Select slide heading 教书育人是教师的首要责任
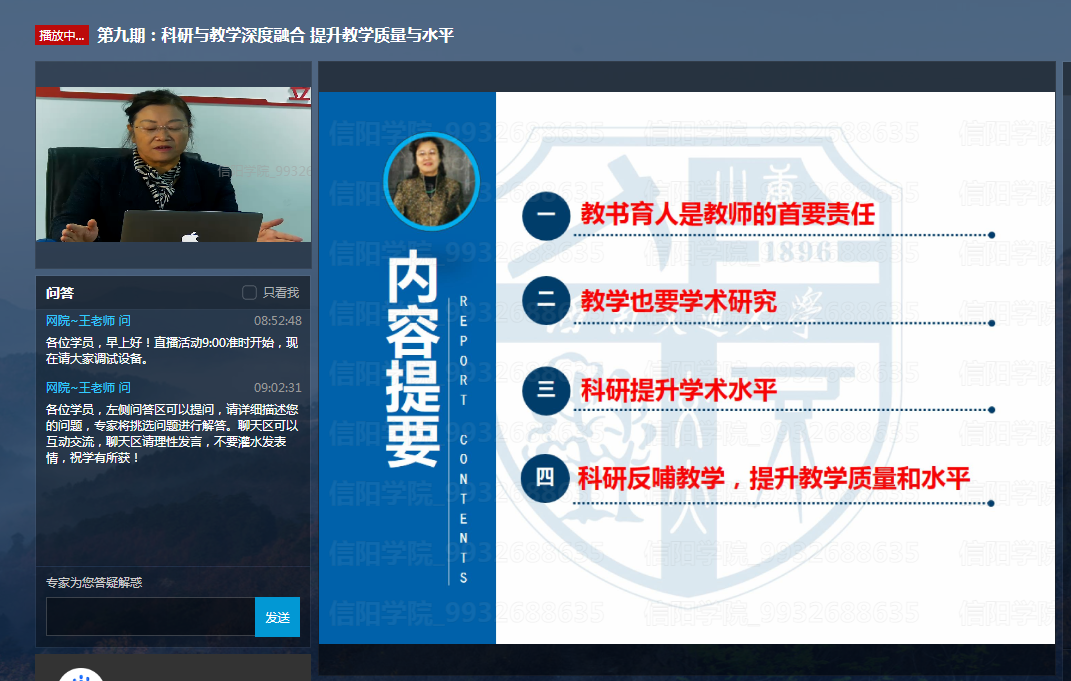The width and height of the screenshot is (1071, 681). click(x=727, y=214)
